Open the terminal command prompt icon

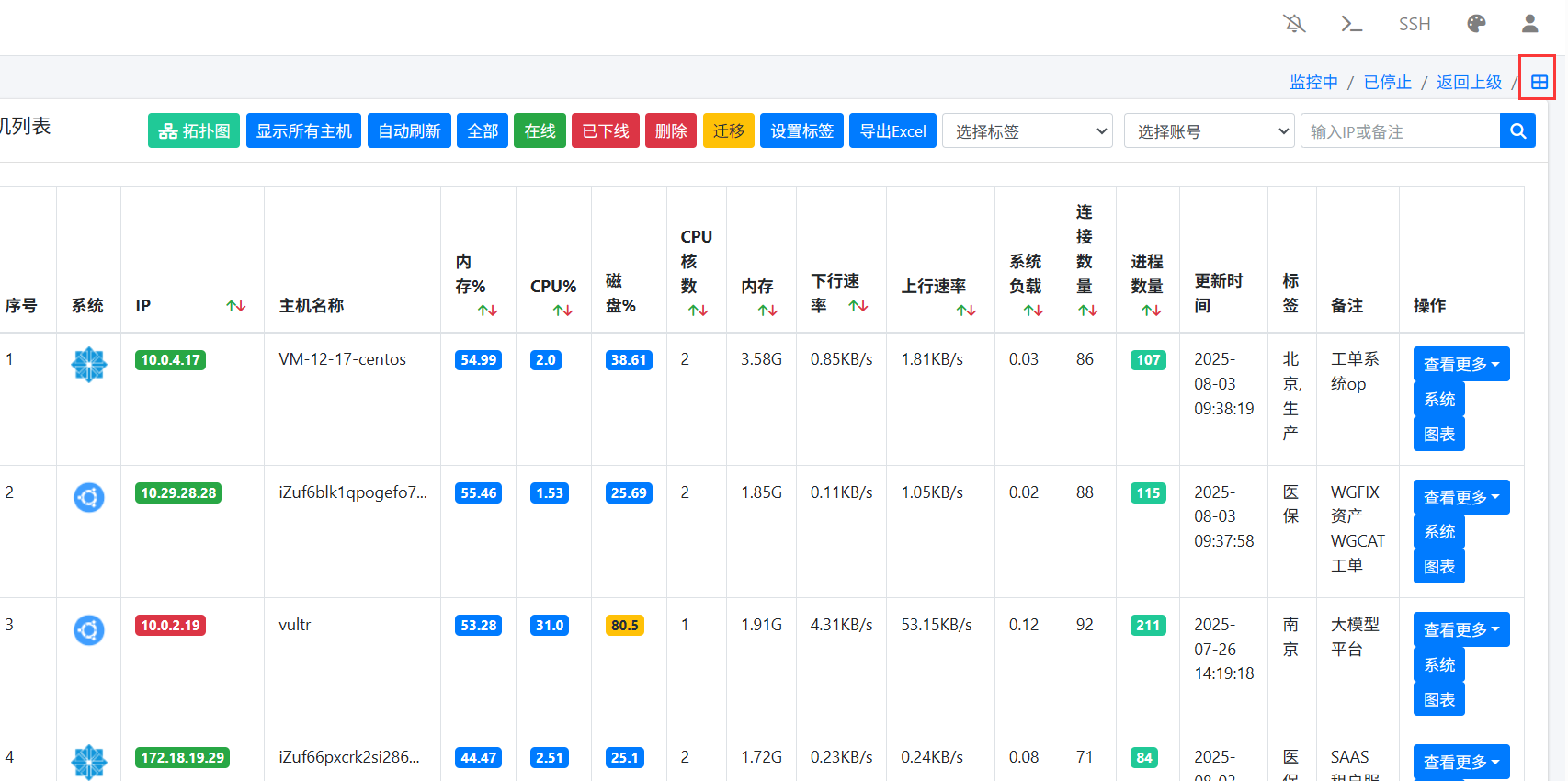tap(1351, 24)
